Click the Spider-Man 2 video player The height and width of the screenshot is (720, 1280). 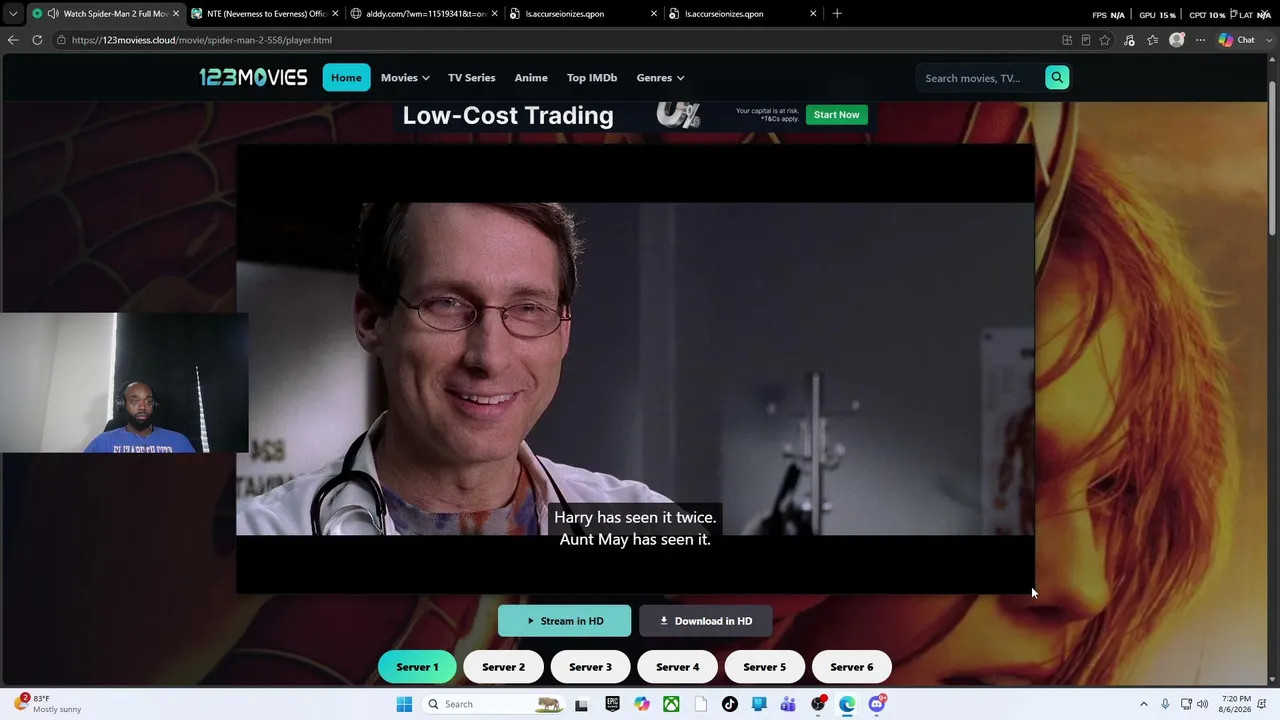point(635,369)
